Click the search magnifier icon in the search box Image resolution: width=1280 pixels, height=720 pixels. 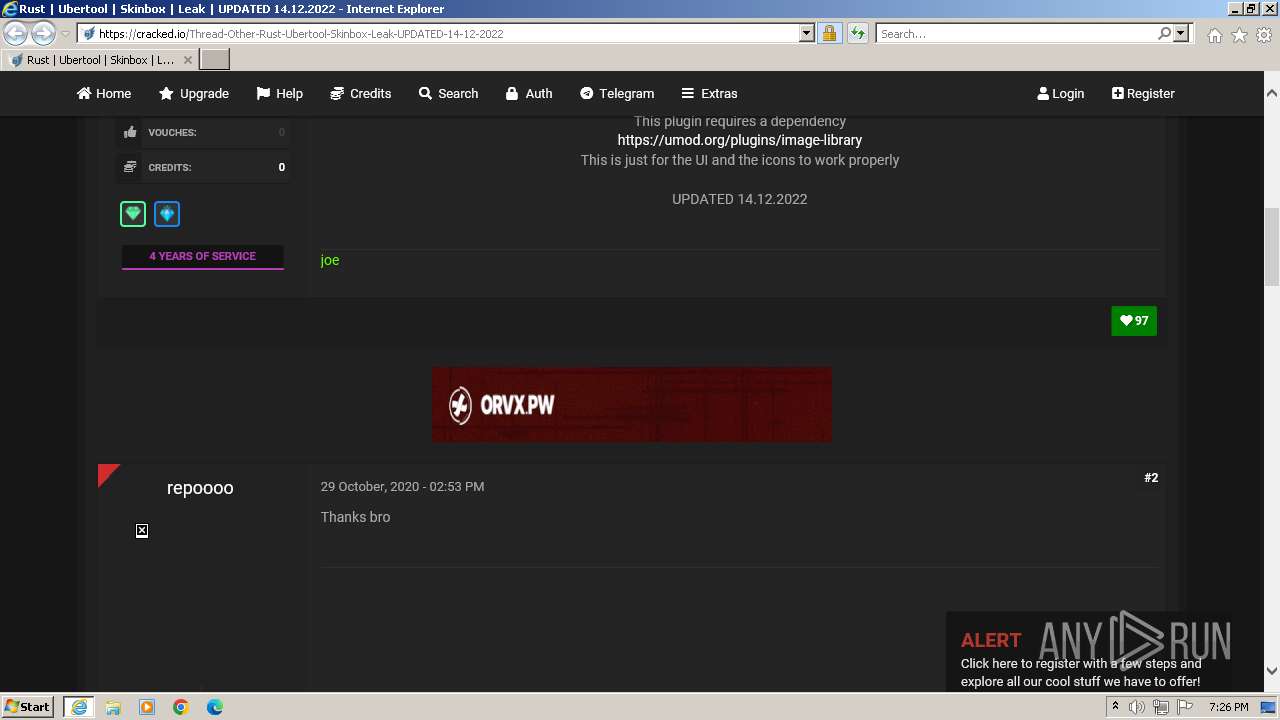click(1164, 33)
